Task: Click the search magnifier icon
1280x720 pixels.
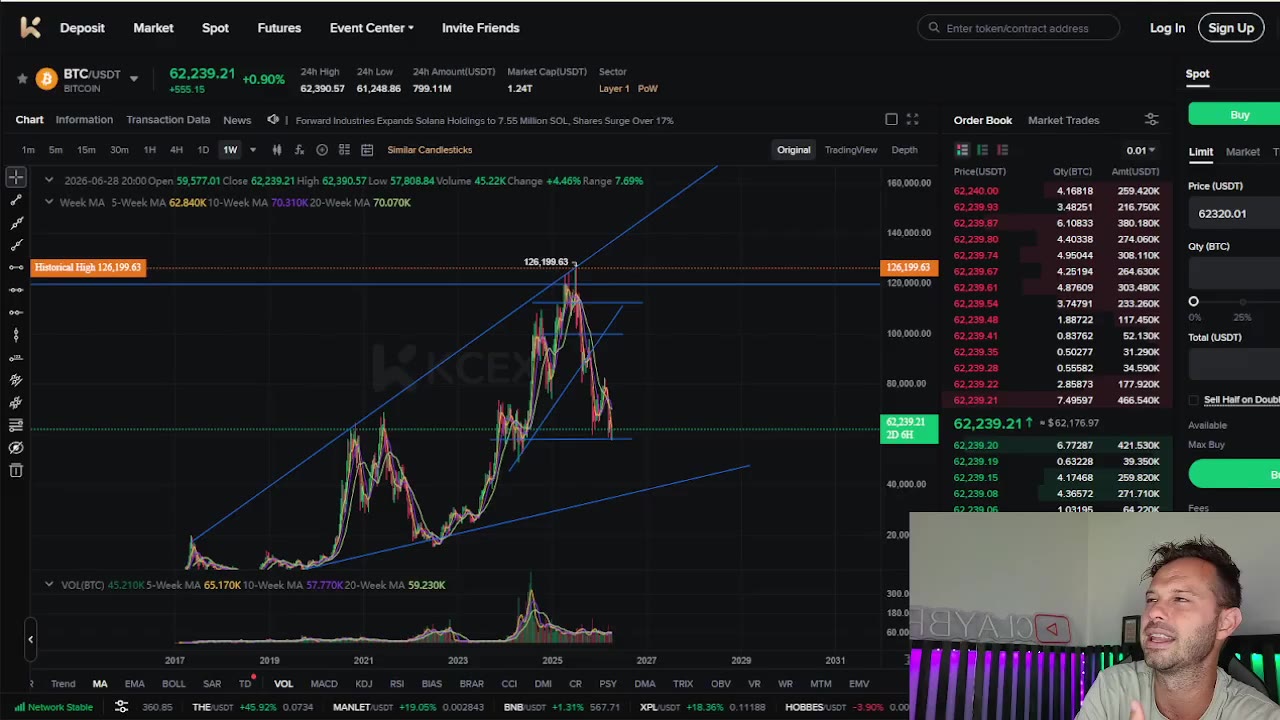Action: click(934, 28)
